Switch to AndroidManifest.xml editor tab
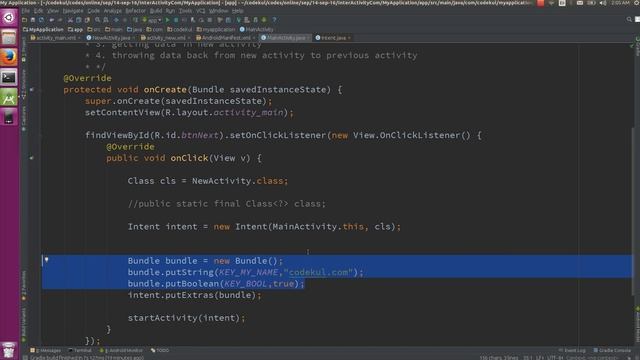Viewport: 640px width, 360px height. tap(225, 38)
